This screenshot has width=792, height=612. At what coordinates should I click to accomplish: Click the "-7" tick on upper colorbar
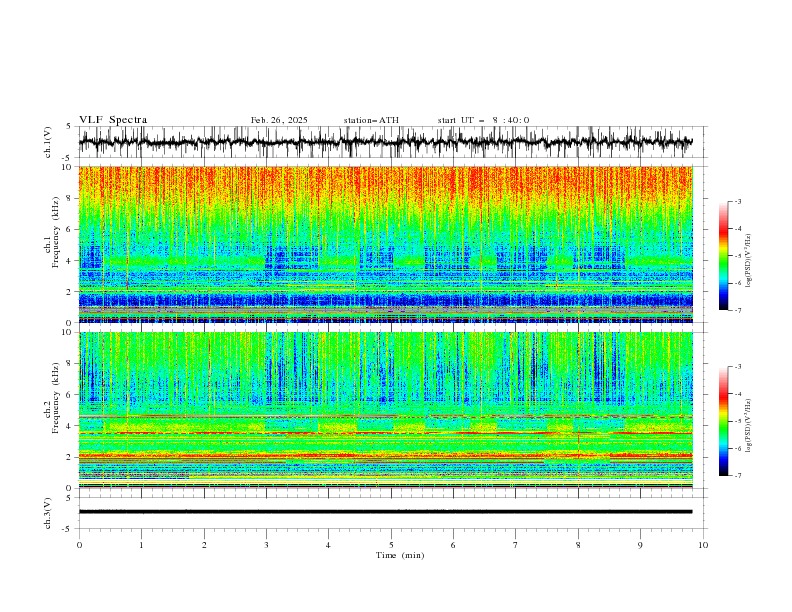pos(737,310)
